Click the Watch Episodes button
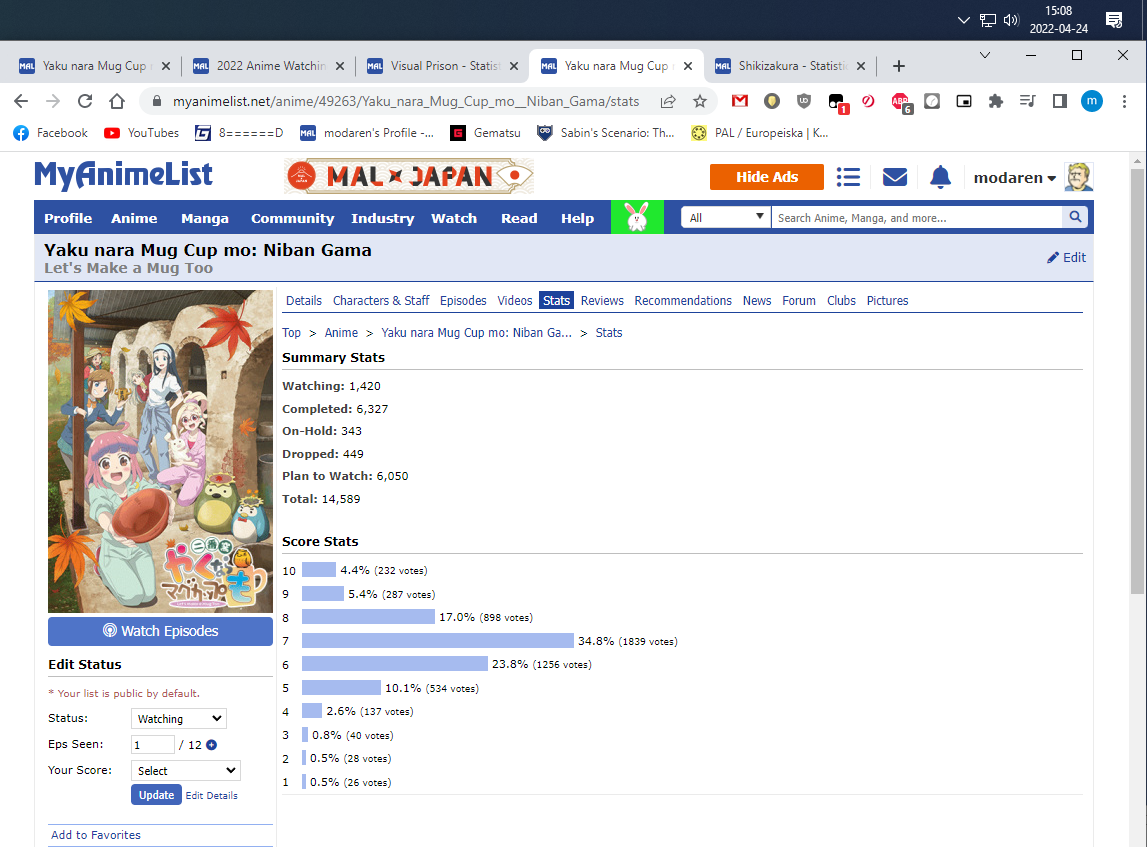Screen dimensions: 1147x847 pyautogui.click(x=160, y=631)
